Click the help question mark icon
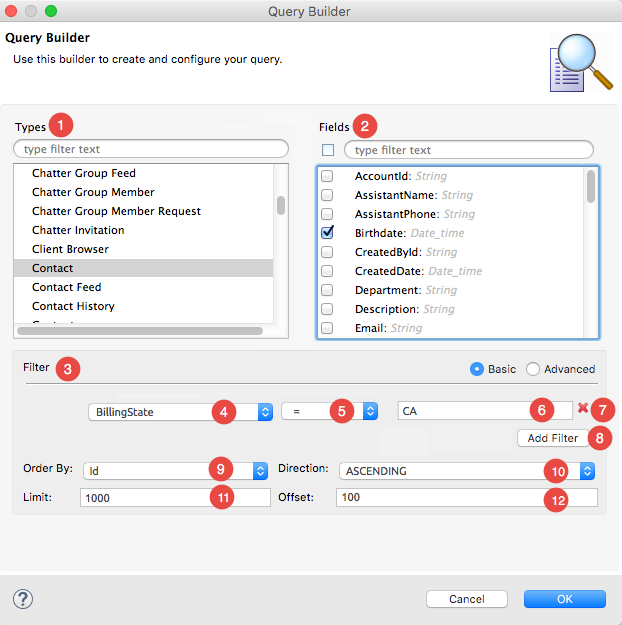This screenshot has width=622, height=625. pyautogui.click(x=23, y=599)
